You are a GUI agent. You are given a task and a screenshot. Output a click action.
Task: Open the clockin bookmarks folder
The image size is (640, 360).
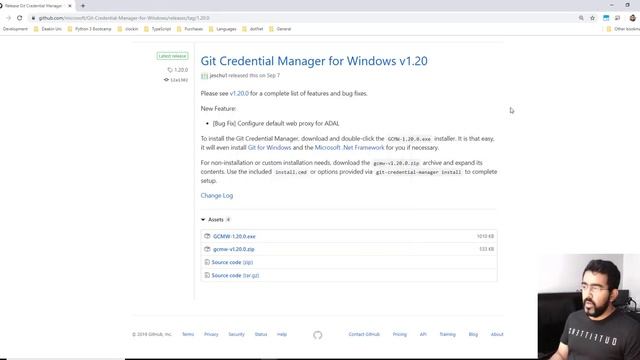pyautogui.click(x=128, y=29)
